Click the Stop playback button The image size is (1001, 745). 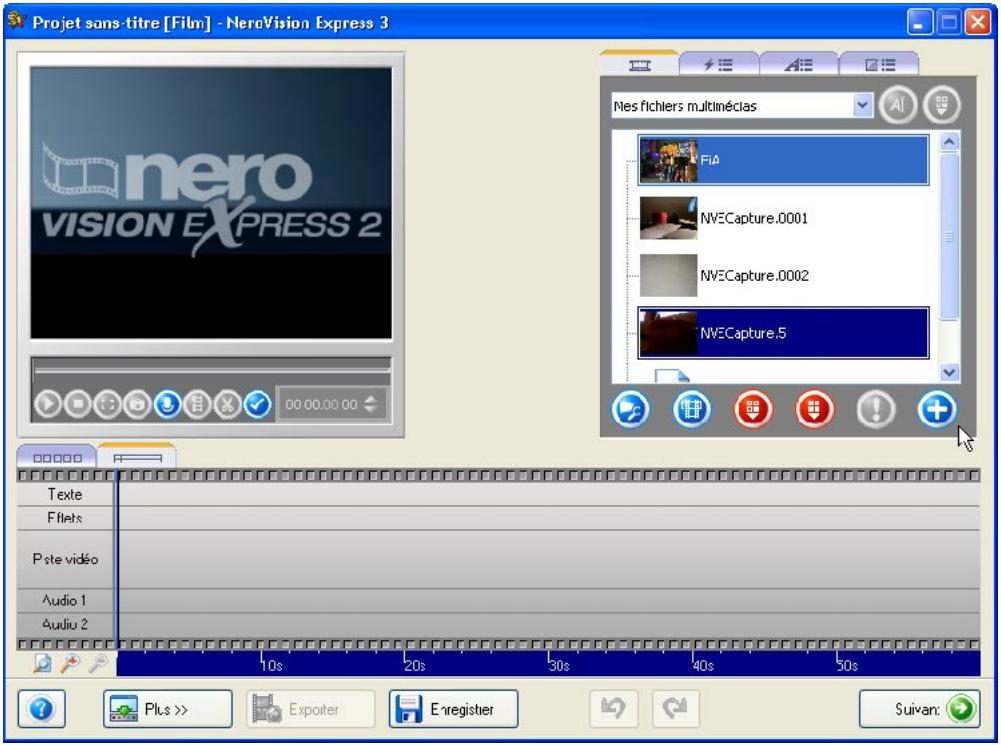point(78,404)
